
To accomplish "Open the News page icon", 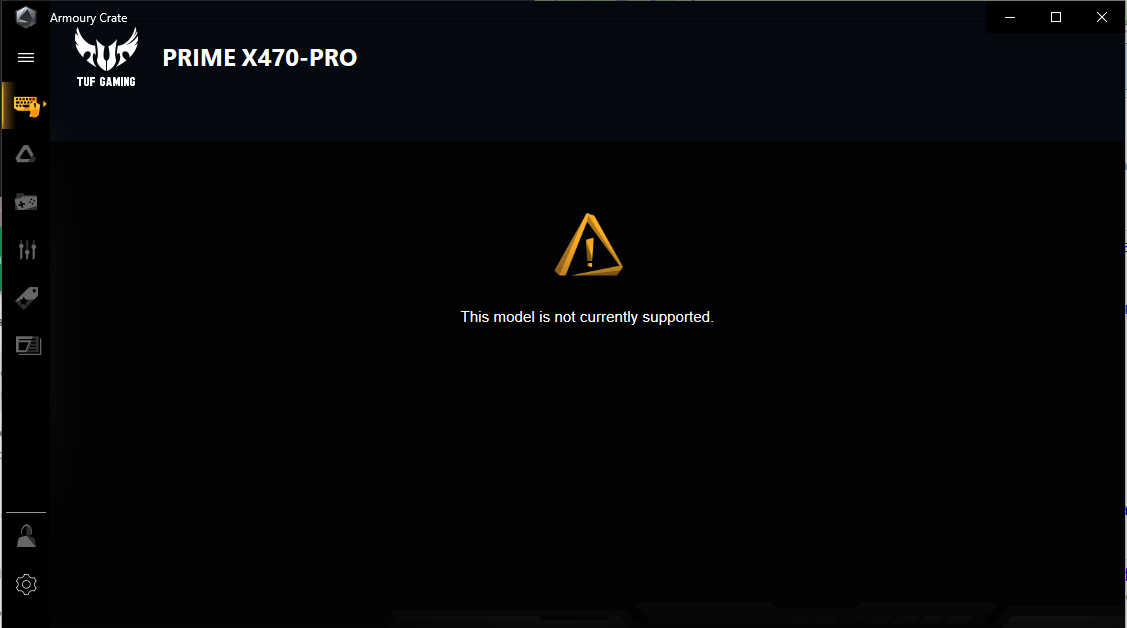I will pyautogui.click(x=28, y=346).
